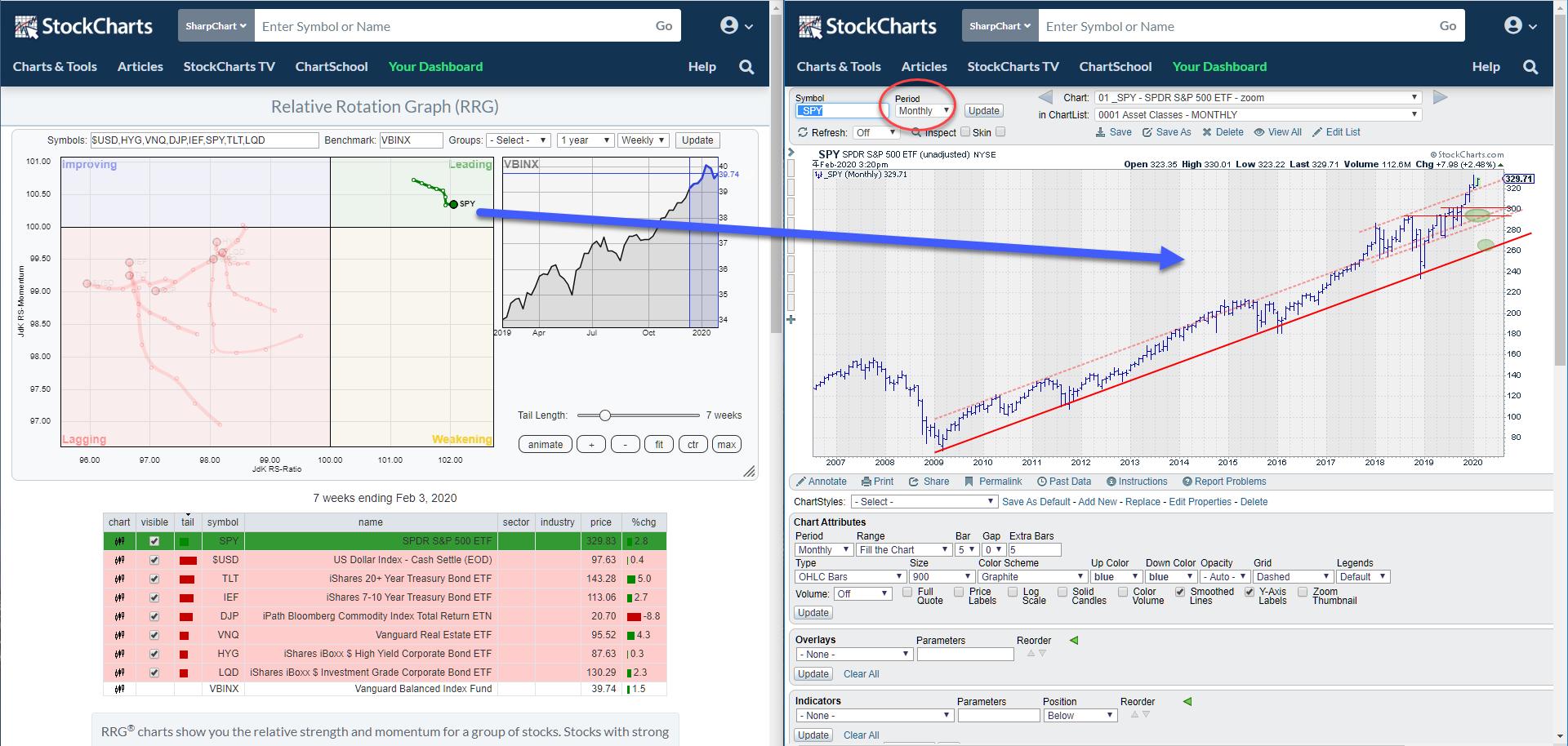
Task: Click the search magnifier in the RRG window header
Action: coord(746,67)
